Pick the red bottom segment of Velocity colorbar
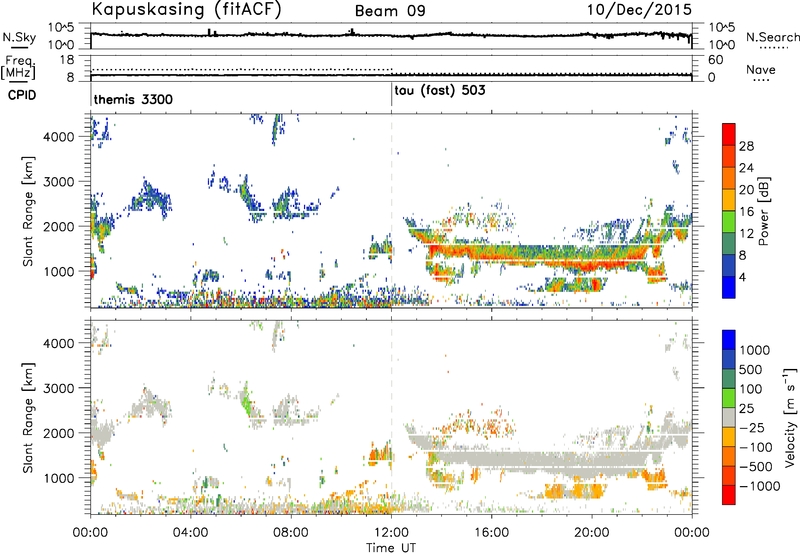 point(729,495)
